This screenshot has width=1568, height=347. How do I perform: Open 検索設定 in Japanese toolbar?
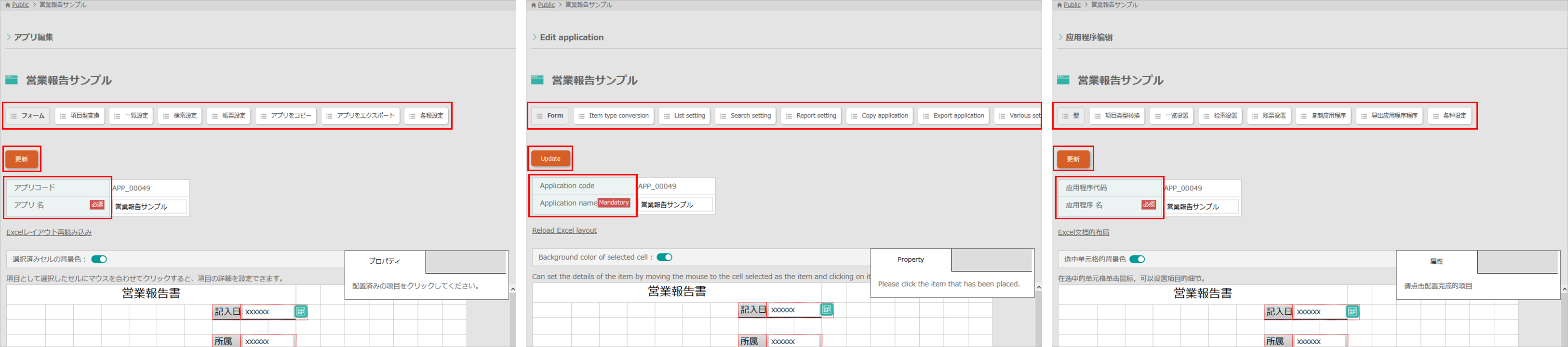tap(180, 116)
